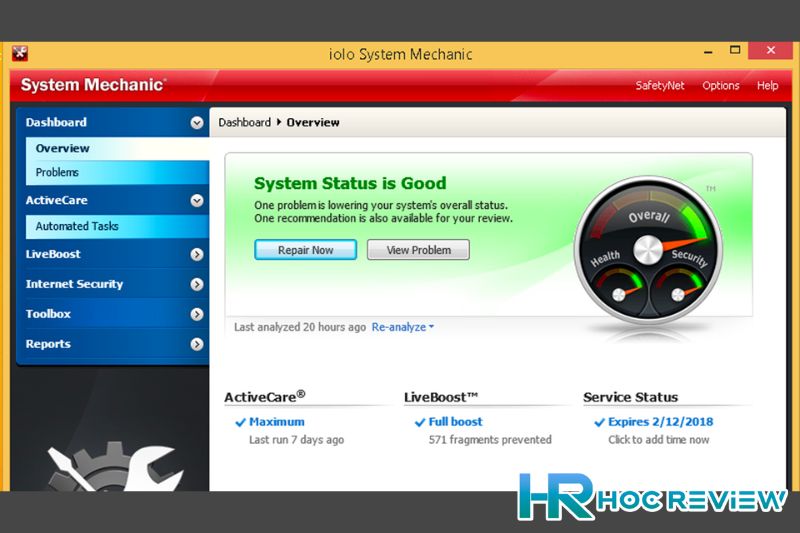Click the Maximum ActiveCare link
Viewport: 800px width, 533px height.
coord(277,422)
